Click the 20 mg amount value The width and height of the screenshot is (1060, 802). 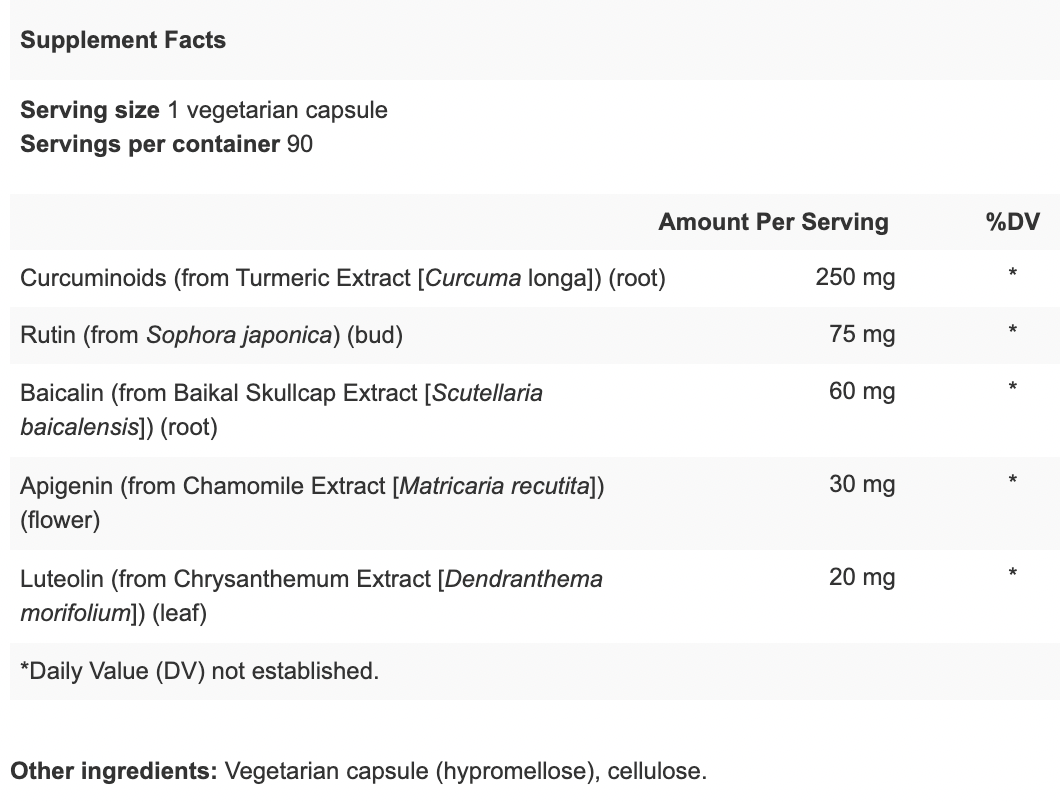tap(862, 577)
